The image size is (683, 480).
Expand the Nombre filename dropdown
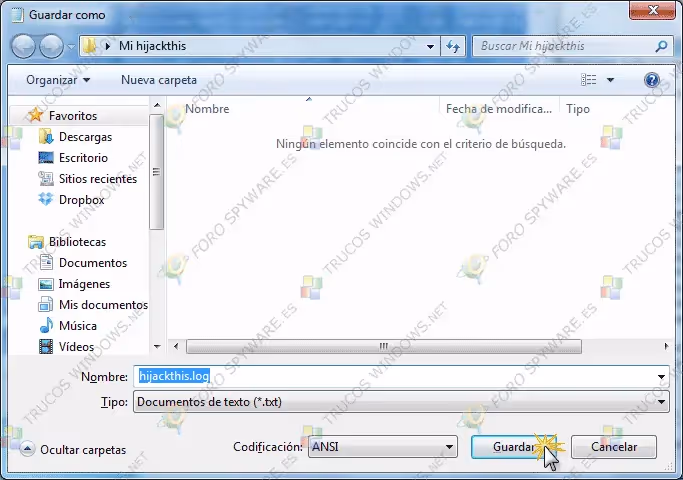click(661, 377)
